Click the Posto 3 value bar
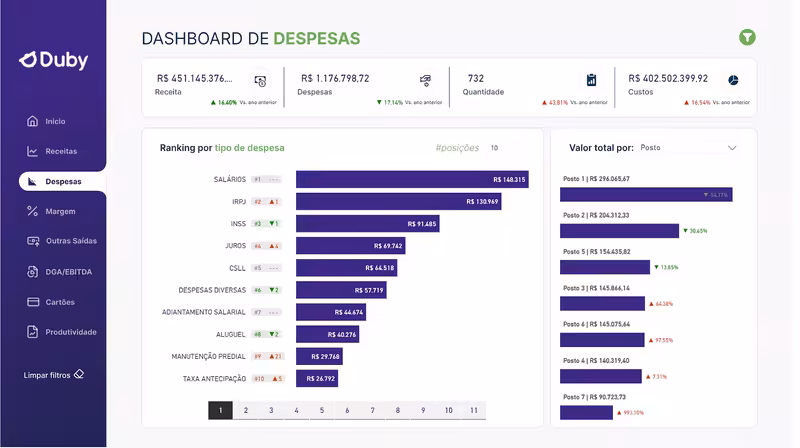The width and height of the screenshot is (800, 448). (x=603, y=304)
